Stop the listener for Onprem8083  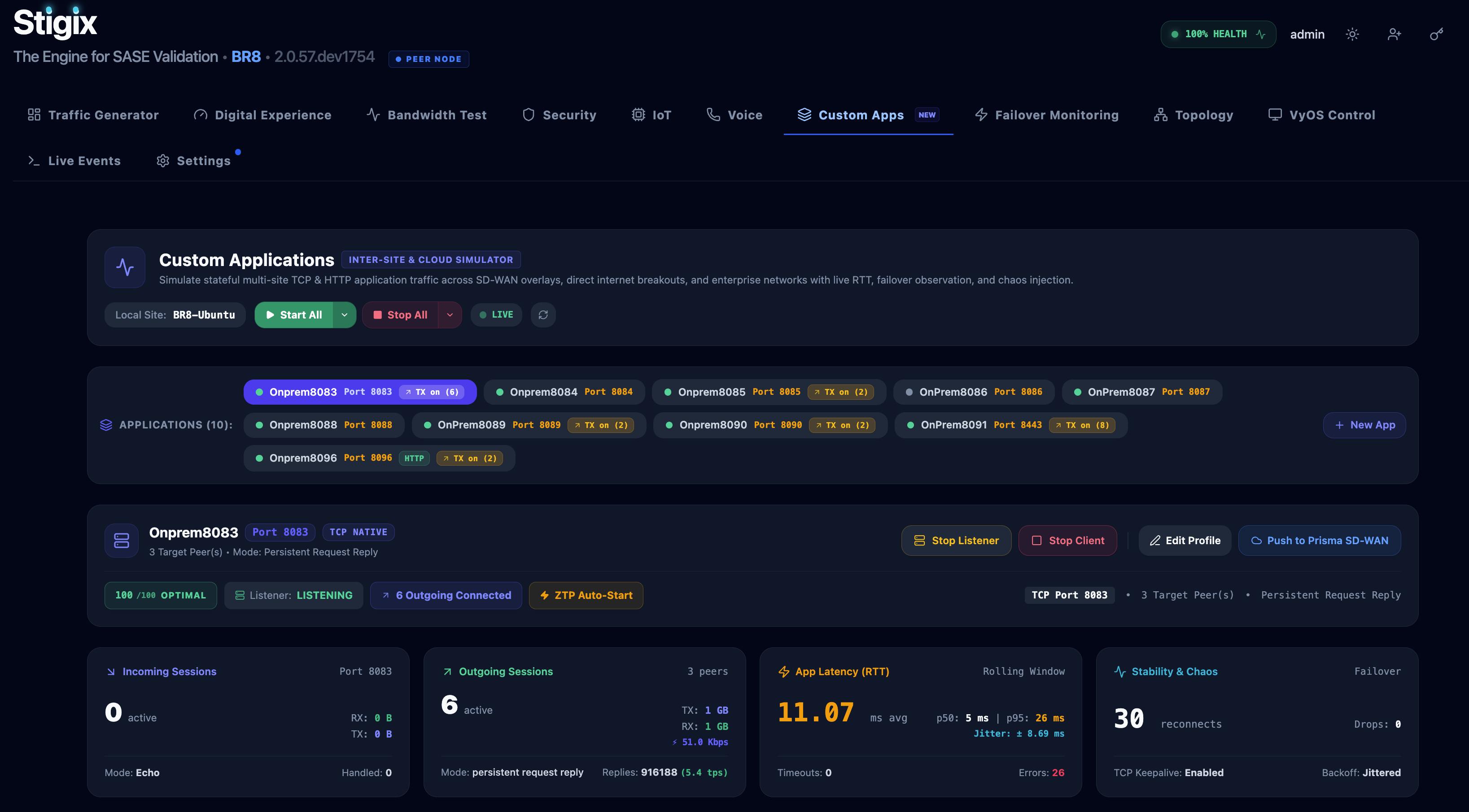[x=956, y=540]
